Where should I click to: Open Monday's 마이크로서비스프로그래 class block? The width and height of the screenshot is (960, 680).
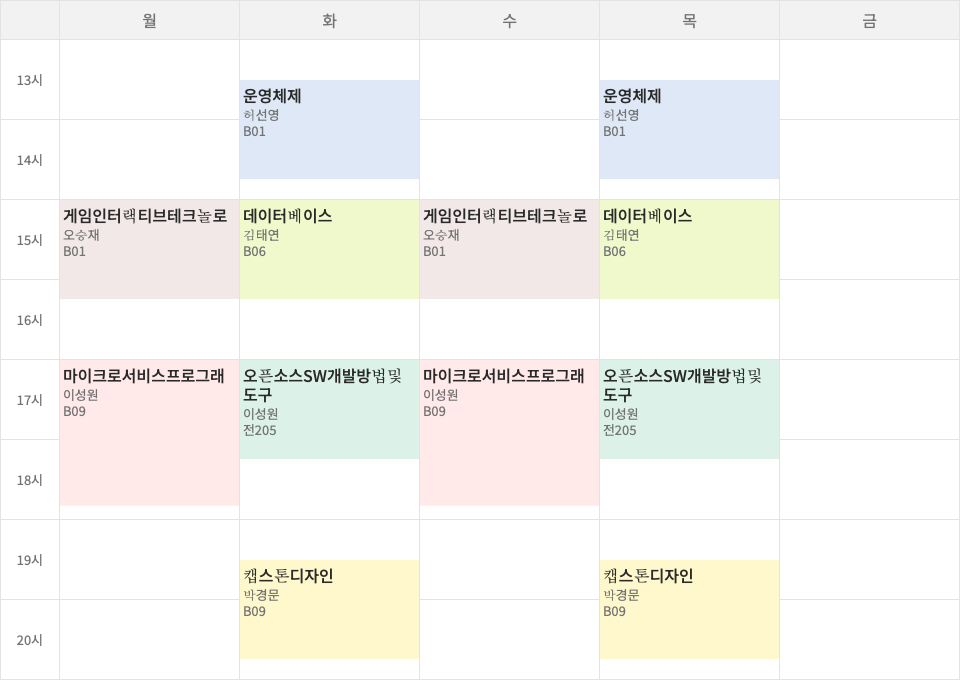tap(149, 433)
